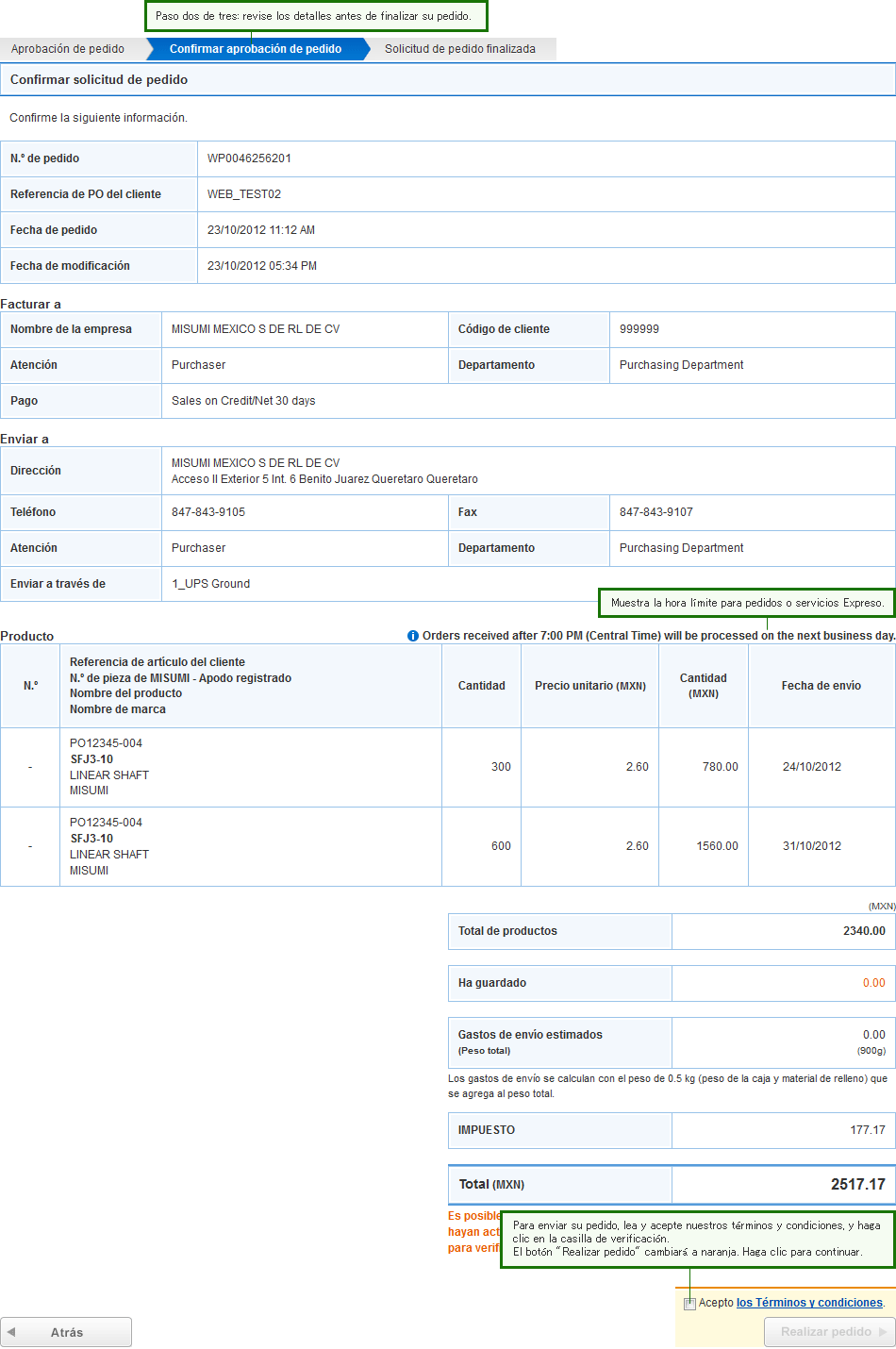Click the IMPUESTO amount 177.17
The width and height of the screenshot is (896, 1349).
point(868,1130)
